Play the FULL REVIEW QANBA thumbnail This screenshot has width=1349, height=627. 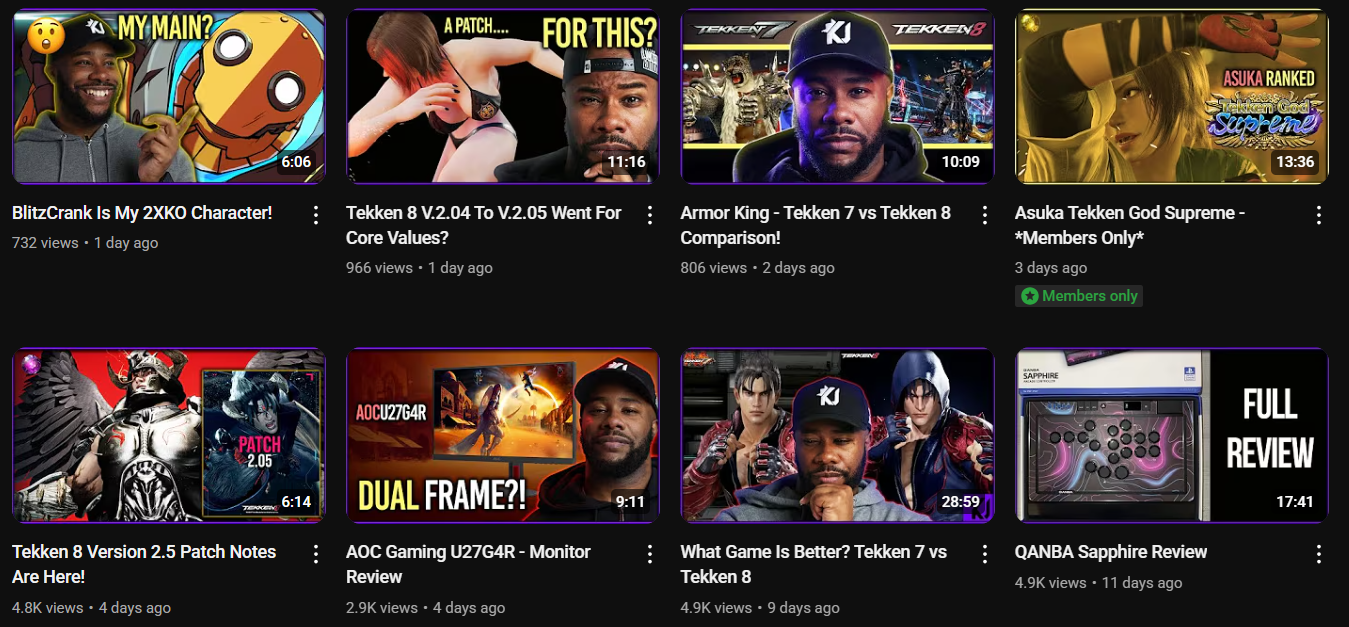click(1172, 436)
